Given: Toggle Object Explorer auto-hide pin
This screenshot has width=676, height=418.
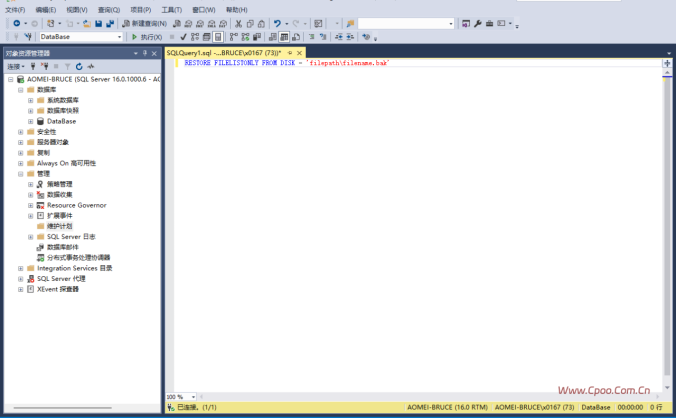Looking at the screenshot, I should pos(145,53).
